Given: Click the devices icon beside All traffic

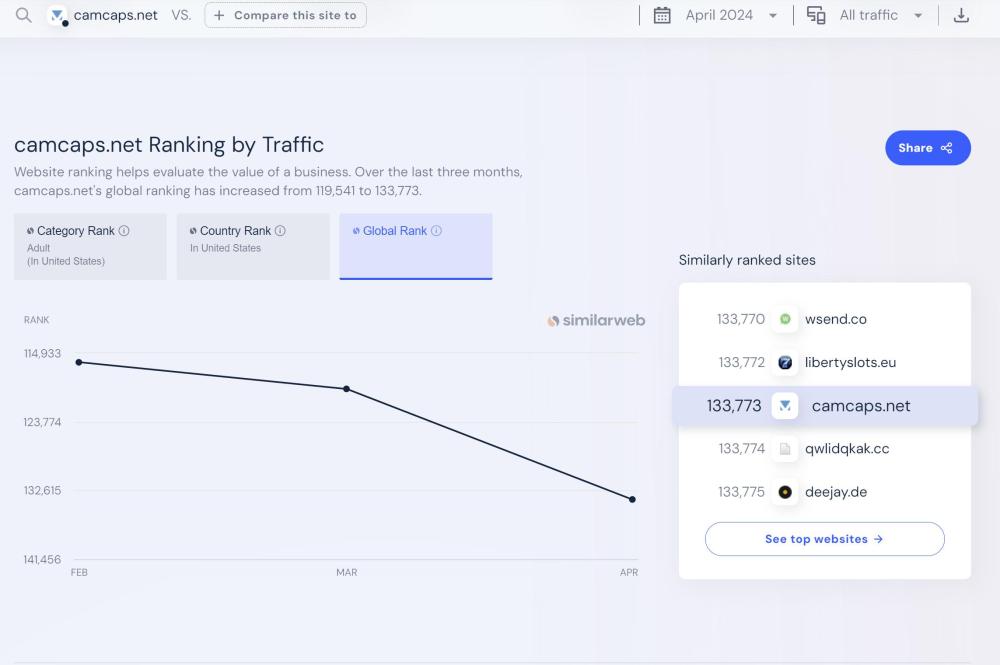Looking at the screenshot, I should pos(816,16).
